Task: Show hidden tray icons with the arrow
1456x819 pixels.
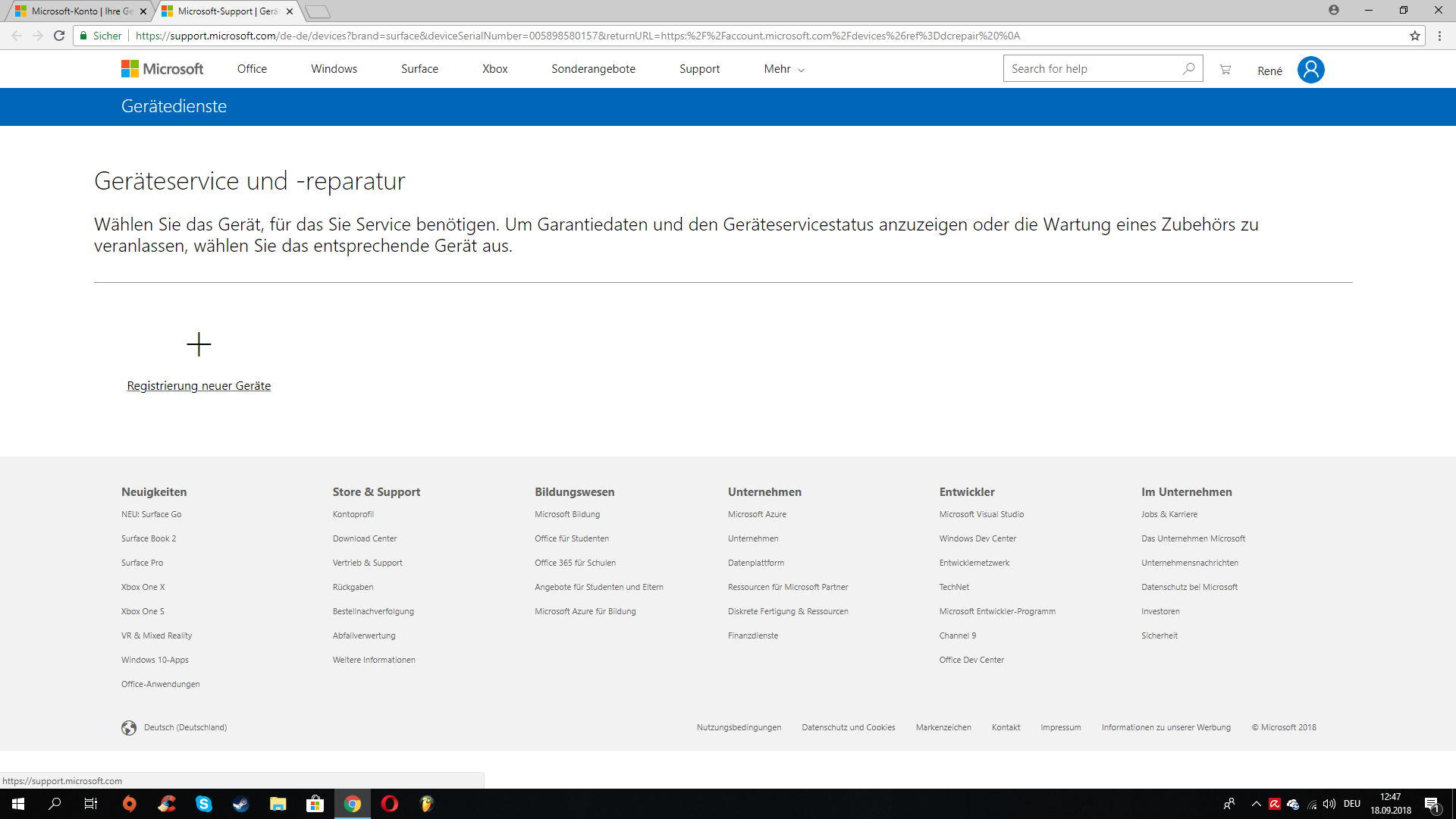Action: pos(1257,804)
